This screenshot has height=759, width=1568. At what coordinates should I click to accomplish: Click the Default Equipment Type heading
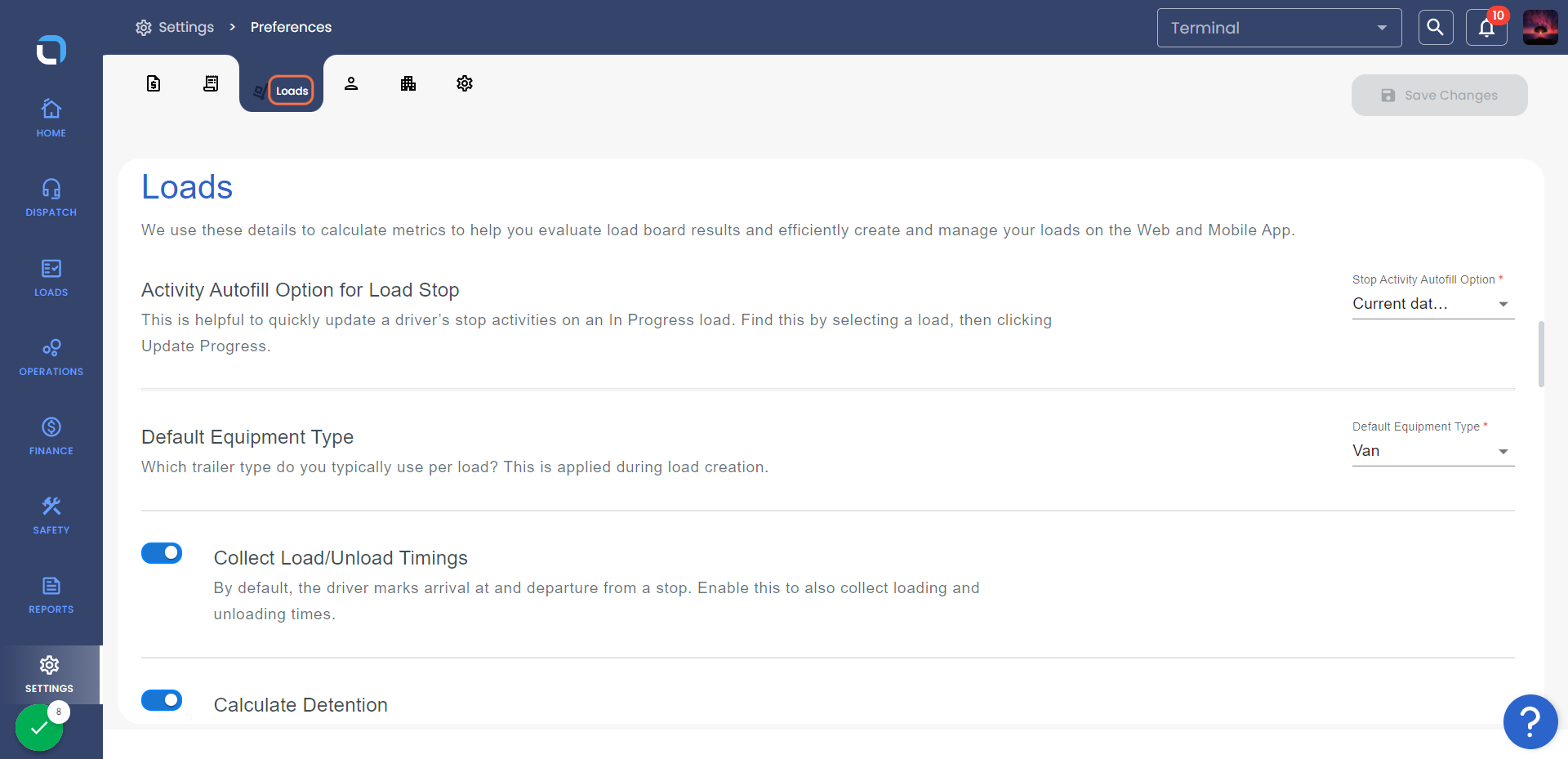pyautogui.click(x=247, y=437)
